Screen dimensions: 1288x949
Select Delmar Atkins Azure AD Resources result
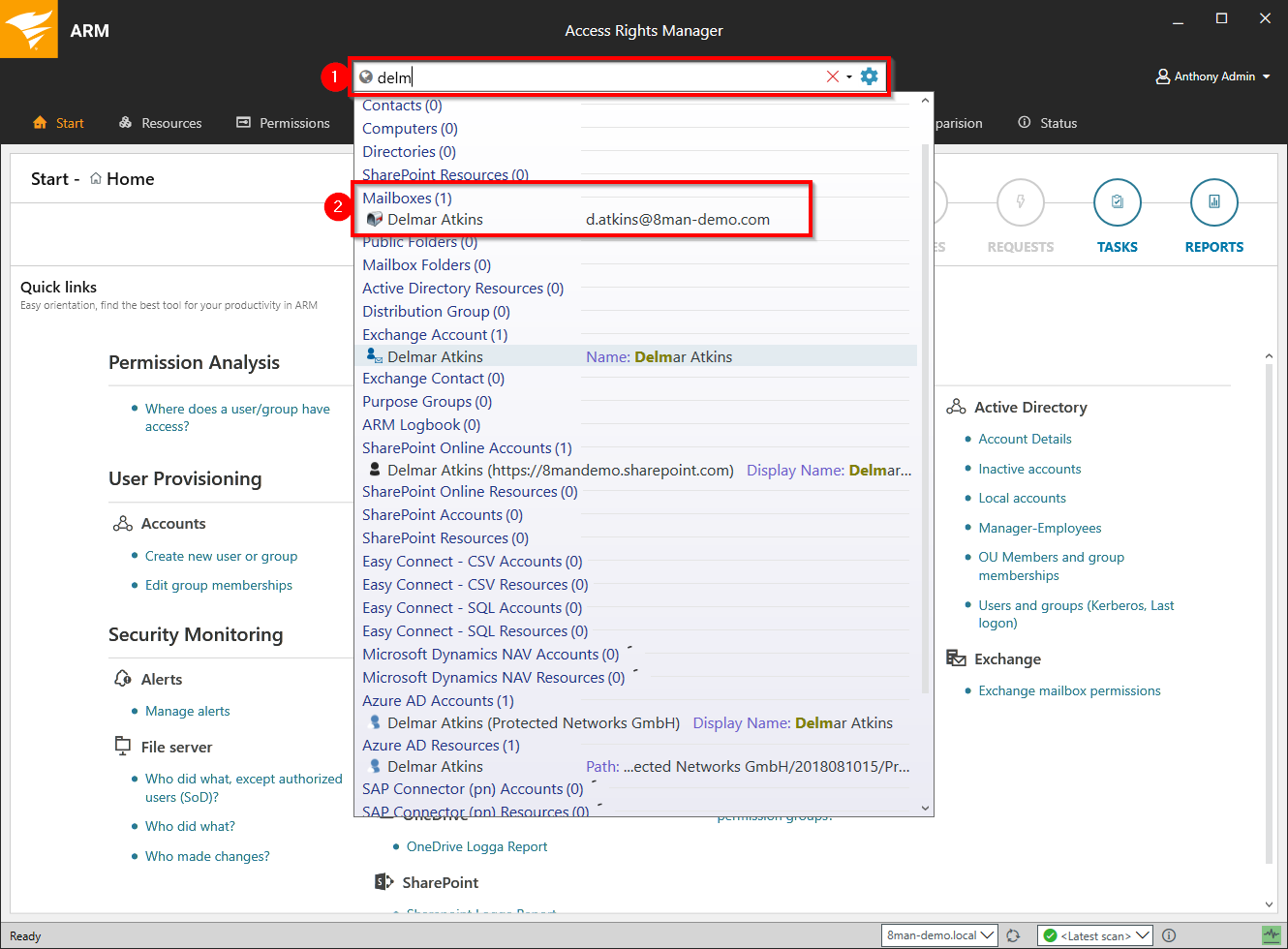pyautogui.click(x=636, y=766)
